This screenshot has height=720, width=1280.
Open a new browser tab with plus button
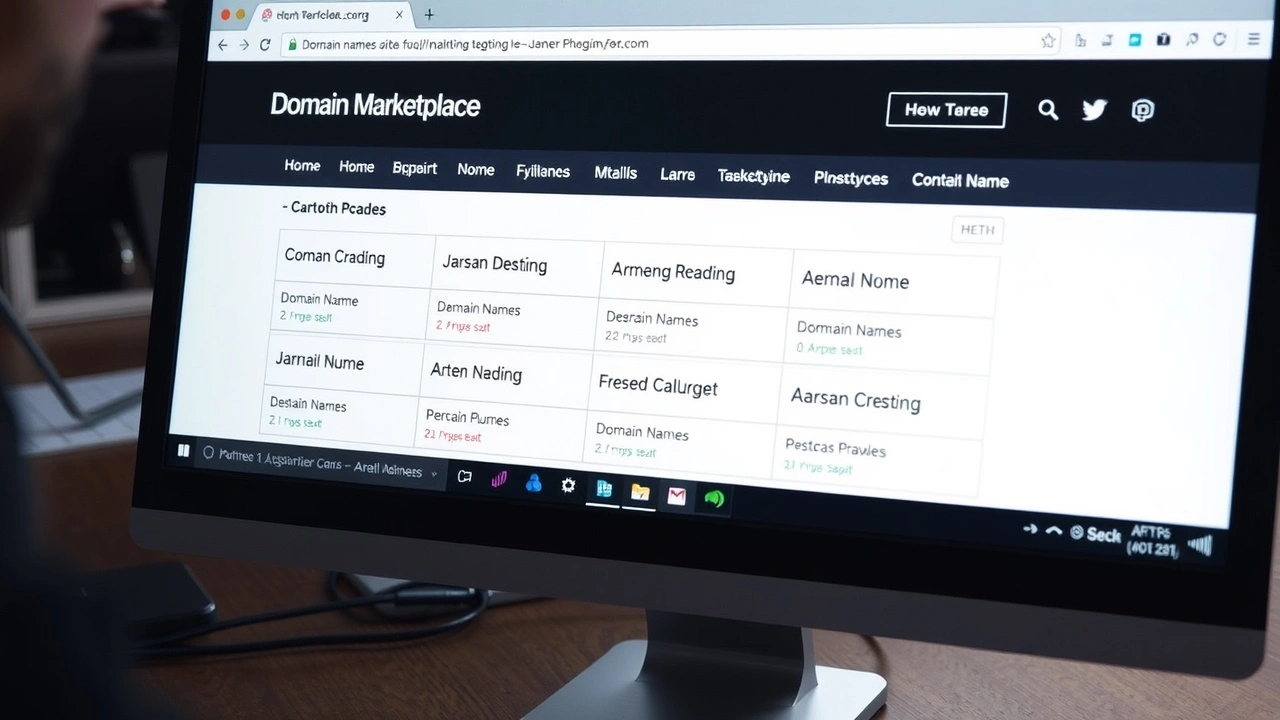[429, 15]
